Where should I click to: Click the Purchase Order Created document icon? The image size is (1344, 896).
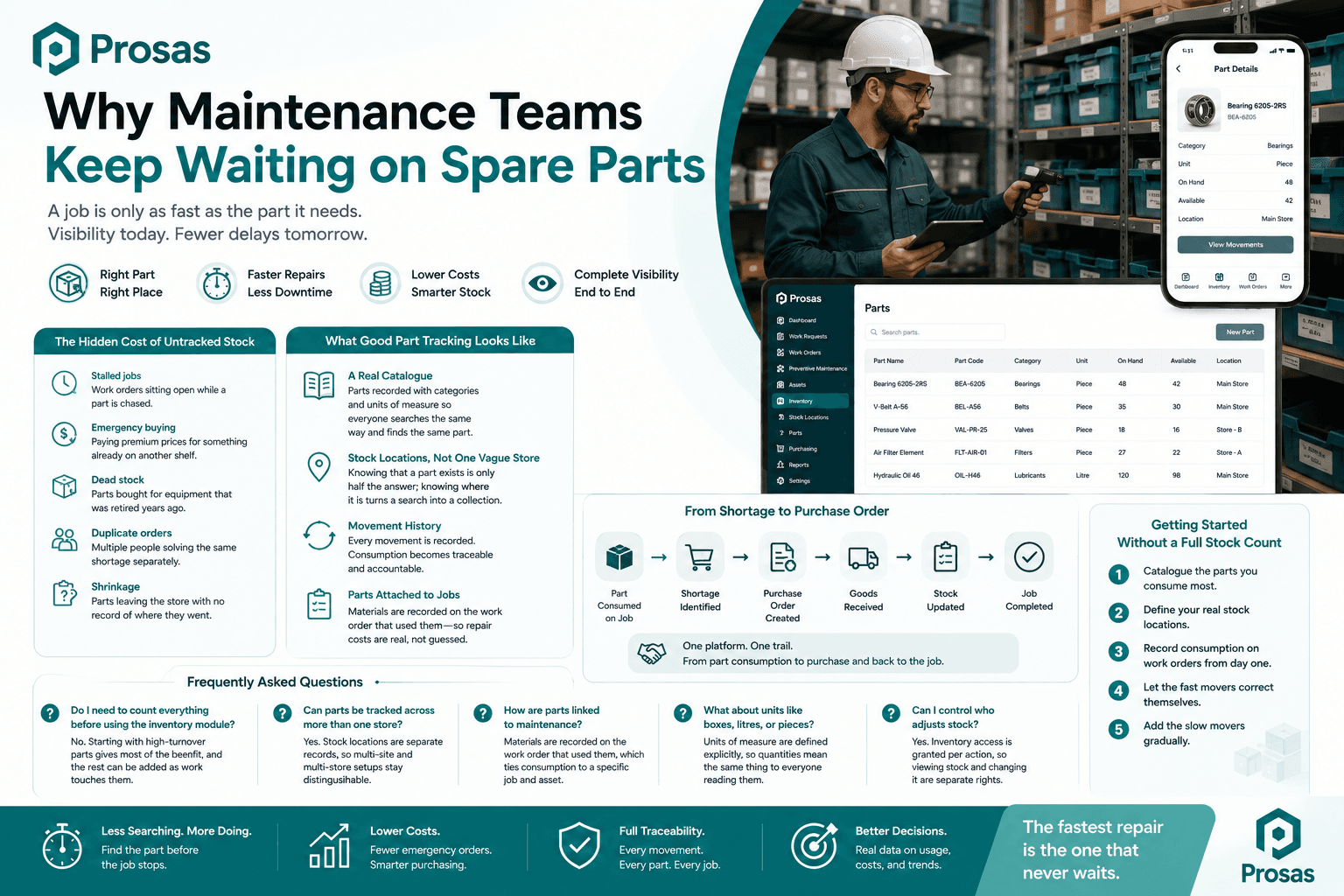[x=782, y=556]
